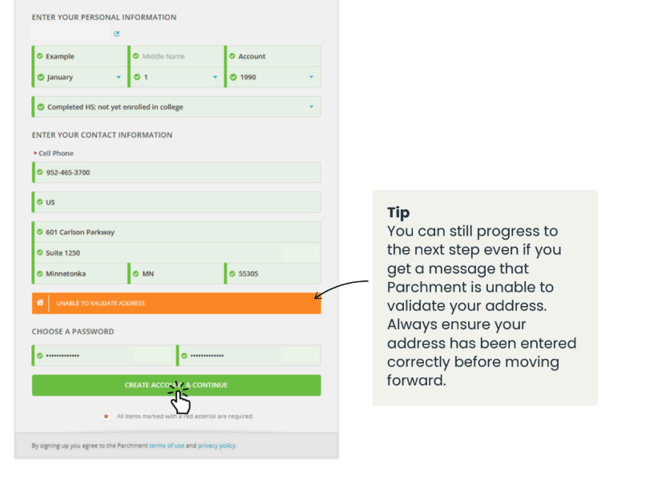
Task: Click the green checkmark in the Cell Phone field
Action: pos(40,172)
